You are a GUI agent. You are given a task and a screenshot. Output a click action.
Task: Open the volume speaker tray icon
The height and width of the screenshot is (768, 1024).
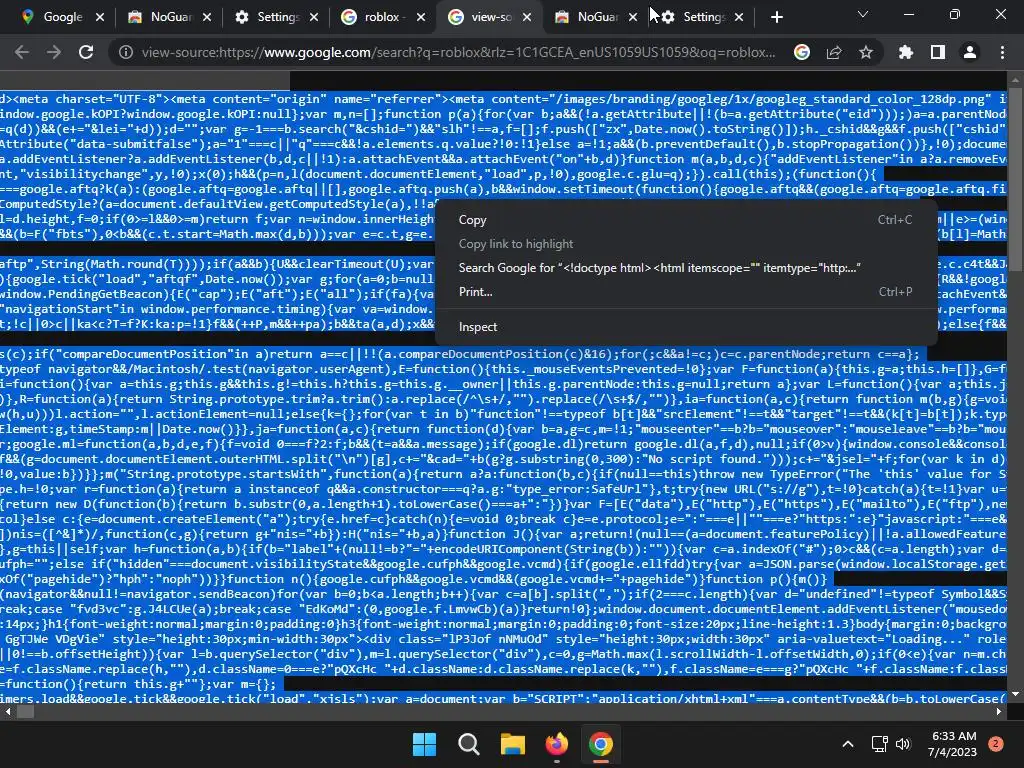[x=903, y=744]
